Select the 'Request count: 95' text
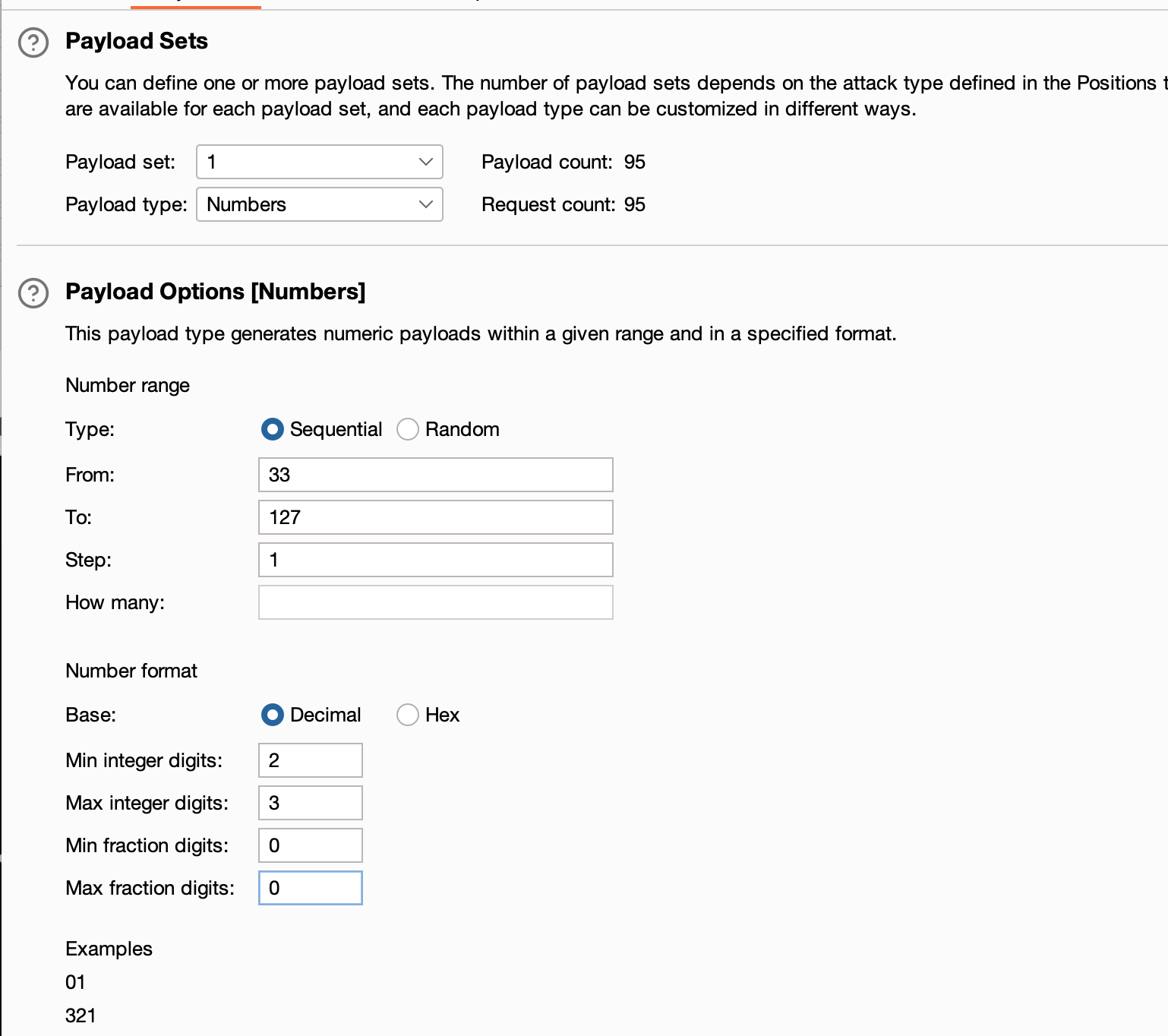The width and height of the screenshot is (1168, 1036). tap(563, 204)
